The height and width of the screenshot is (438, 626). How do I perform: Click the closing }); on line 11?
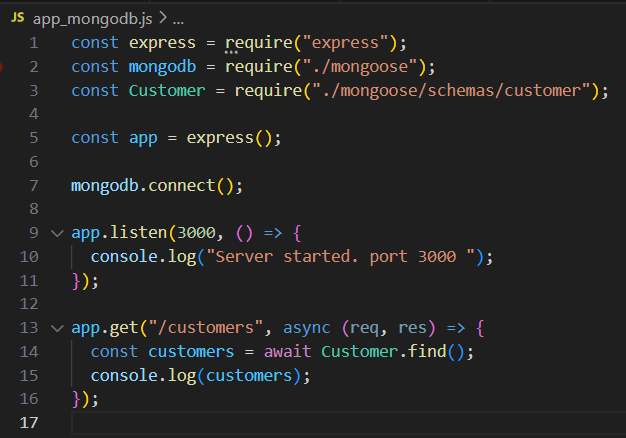pyautogui.click(x=85, y=281)
